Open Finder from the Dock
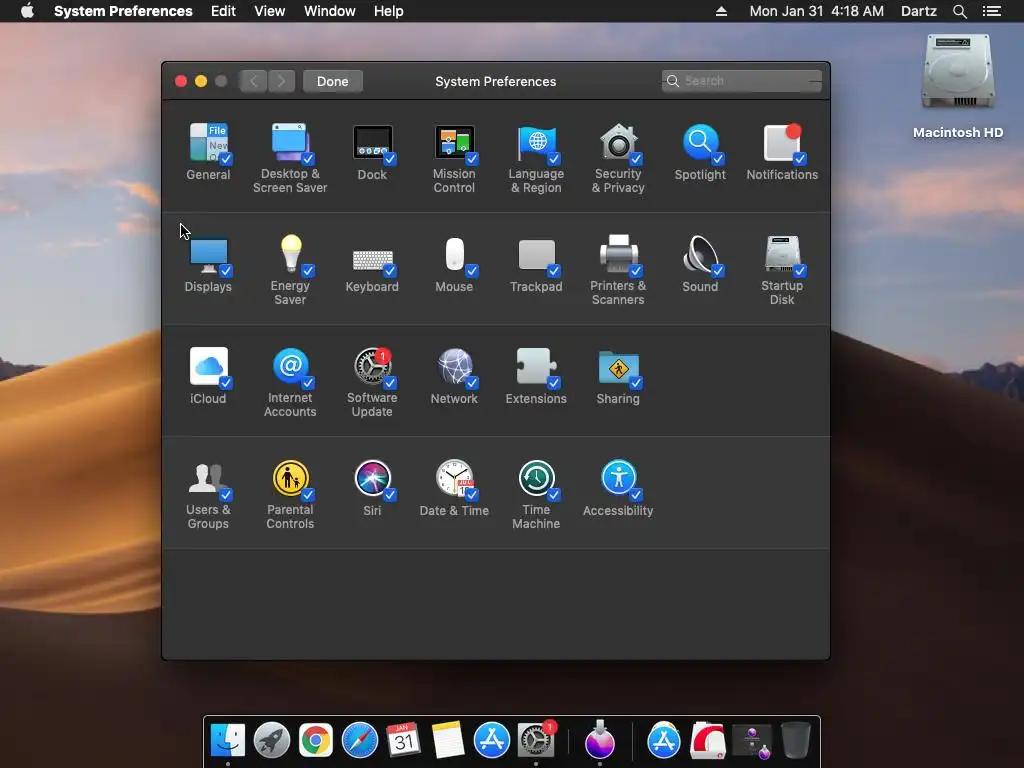Image resolution: width=1024 pixels, height=768 pixels. pyautogui.click(x=228, y=741)
